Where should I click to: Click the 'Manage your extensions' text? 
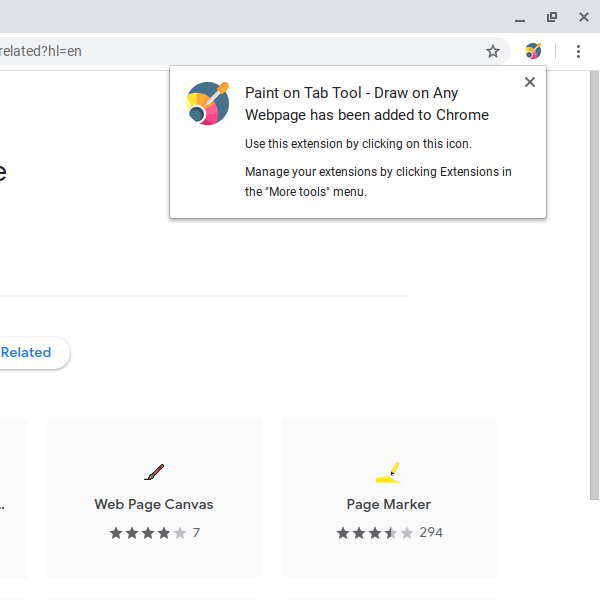coord(378,182)
